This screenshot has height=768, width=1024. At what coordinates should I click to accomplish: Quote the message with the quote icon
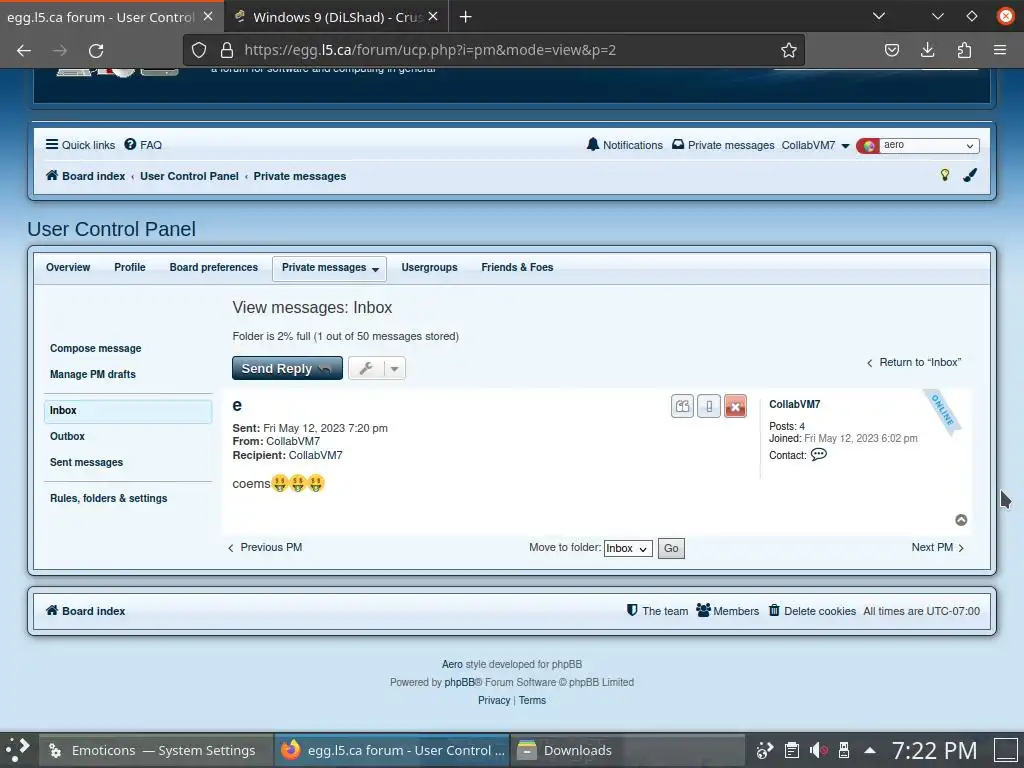(682, 406)
